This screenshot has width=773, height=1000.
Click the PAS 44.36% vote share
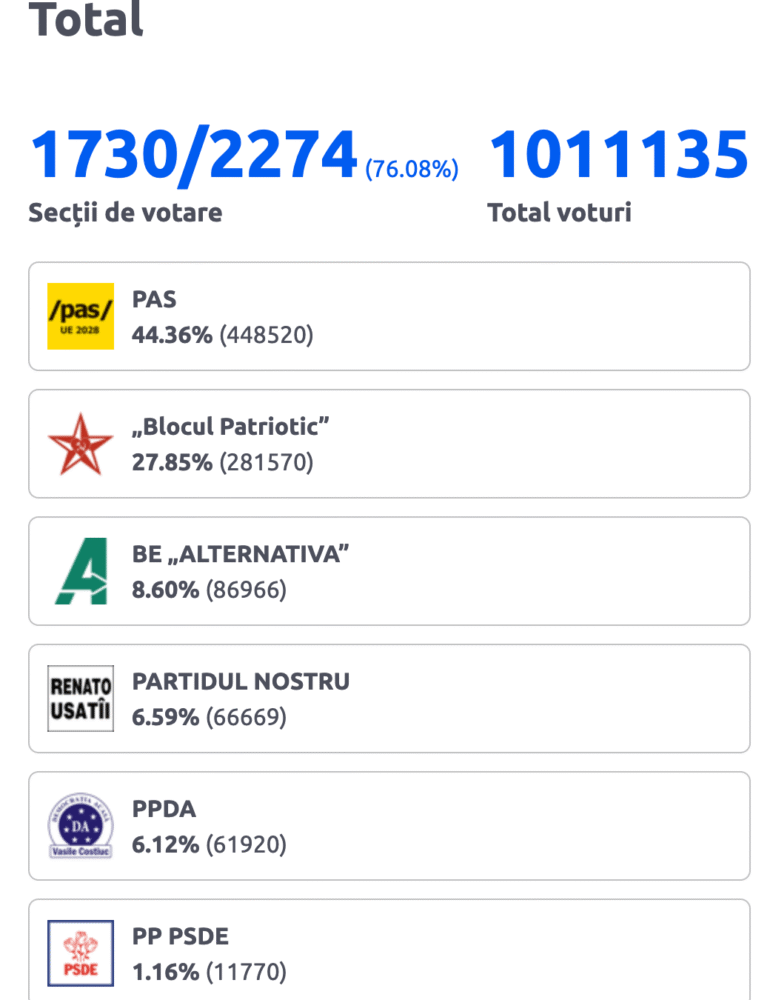click(x=172, y=335)
